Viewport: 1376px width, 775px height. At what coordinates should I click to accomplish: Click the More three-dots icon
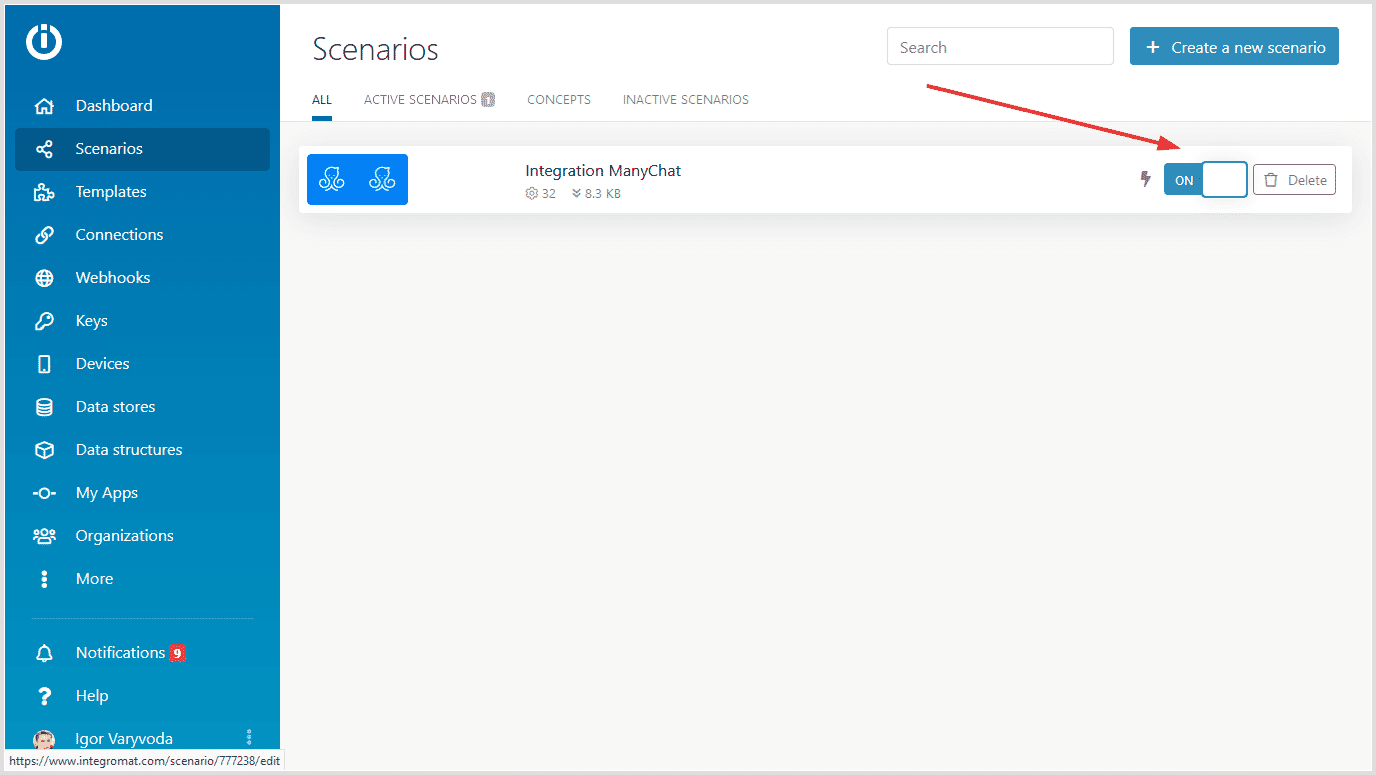coord(44,579)
